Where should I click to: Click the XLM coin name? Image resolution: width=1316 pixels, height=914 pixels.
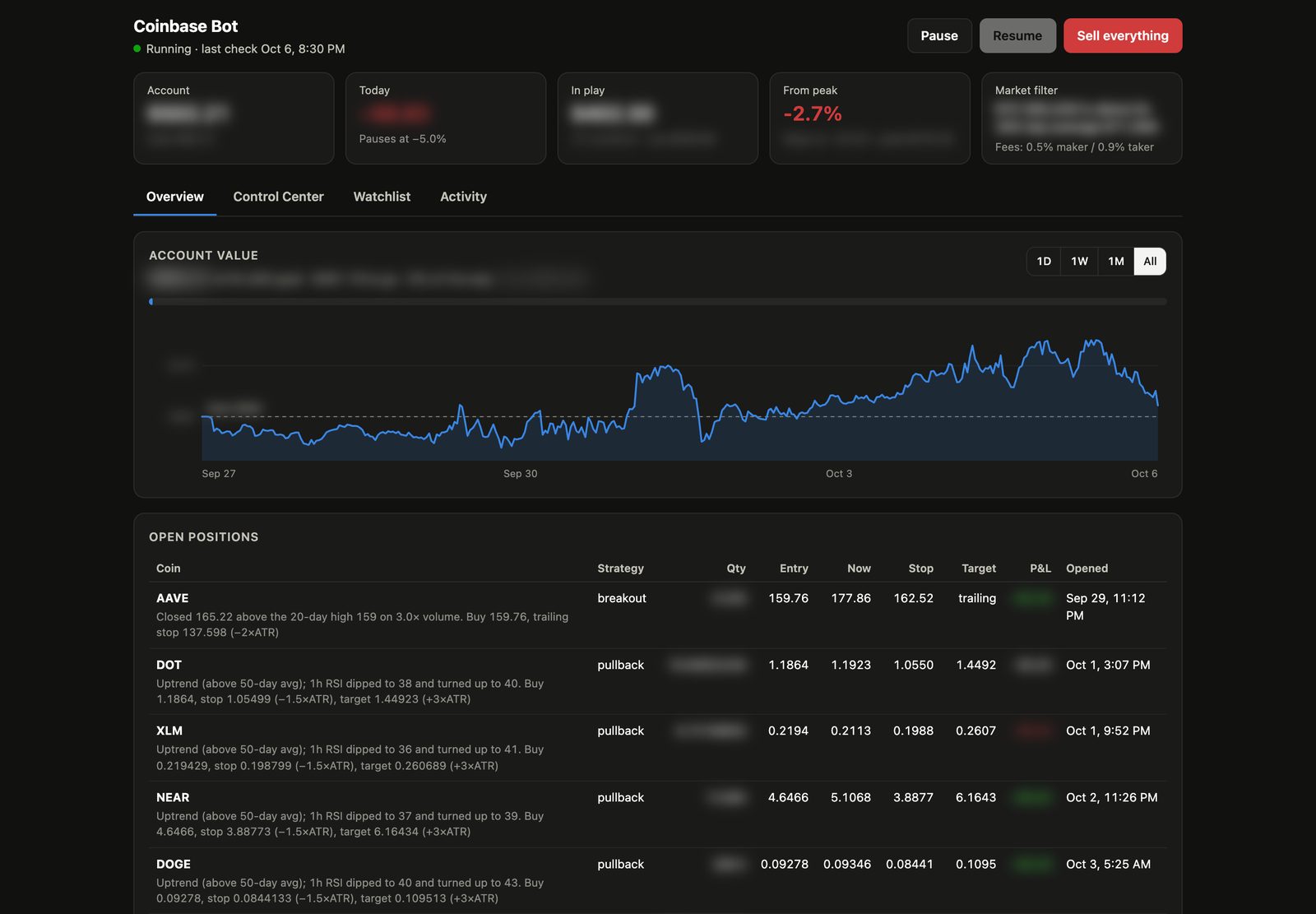coord(169,731)
